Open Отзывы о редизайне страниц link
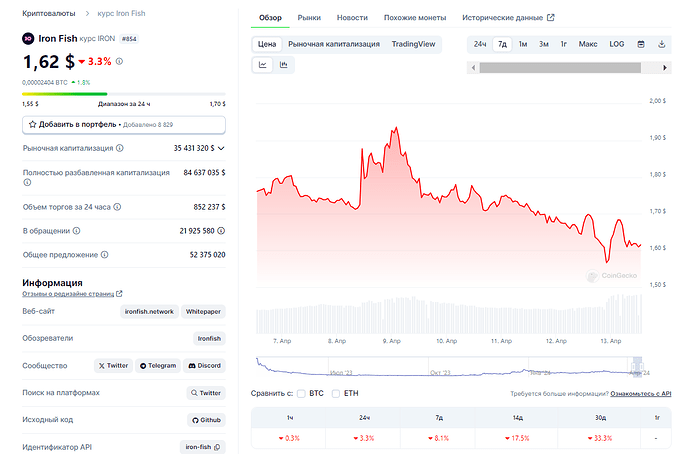 click(68, 293)
